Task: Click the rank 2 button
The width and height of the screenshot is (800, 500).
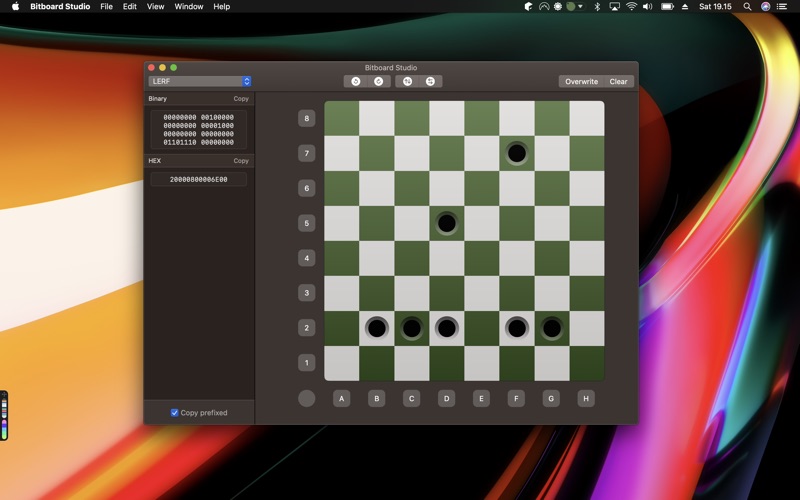Action: coord(307,328)
